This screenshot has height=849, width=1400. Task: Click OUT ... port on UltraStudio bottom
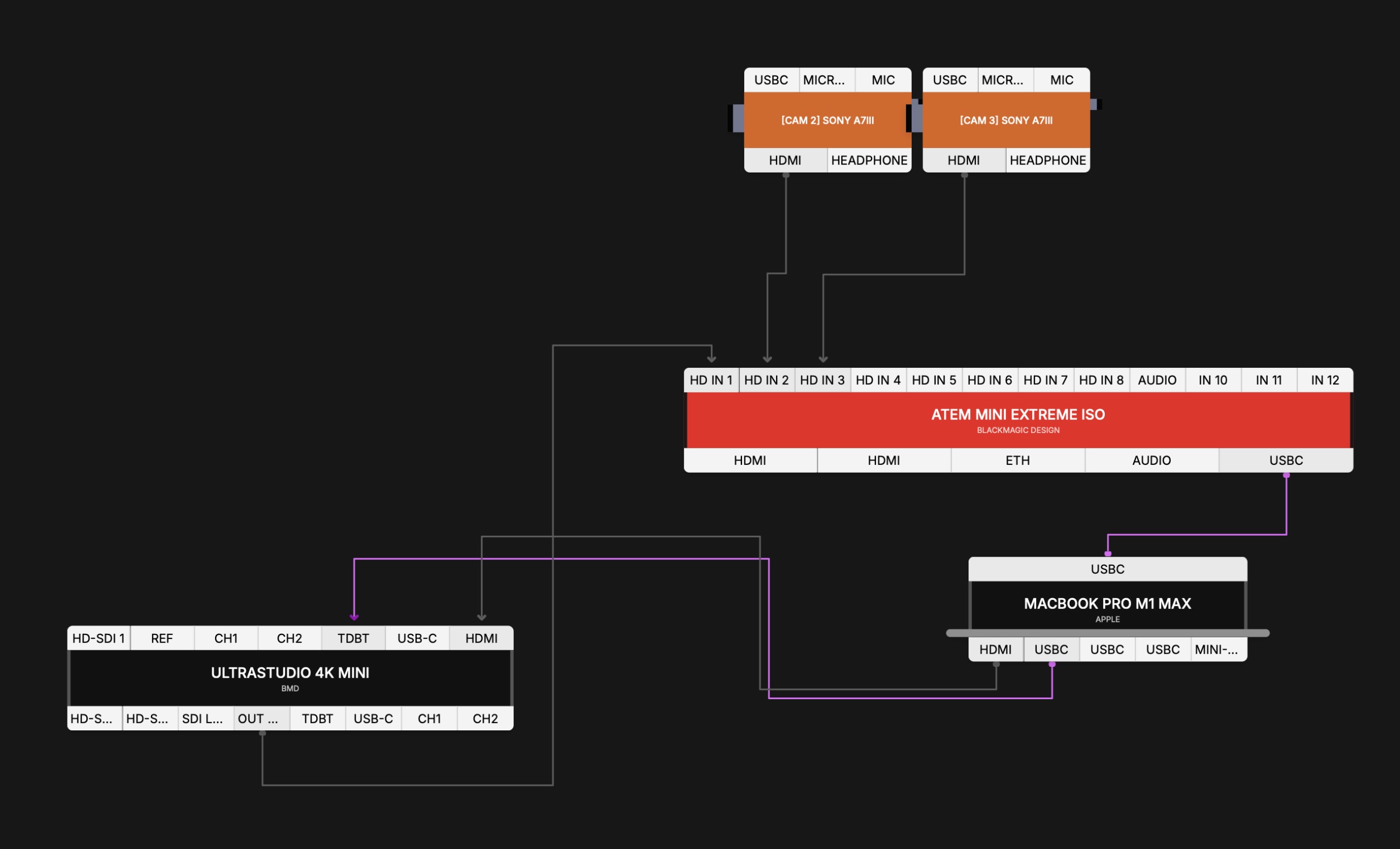(x=261, y=718)
